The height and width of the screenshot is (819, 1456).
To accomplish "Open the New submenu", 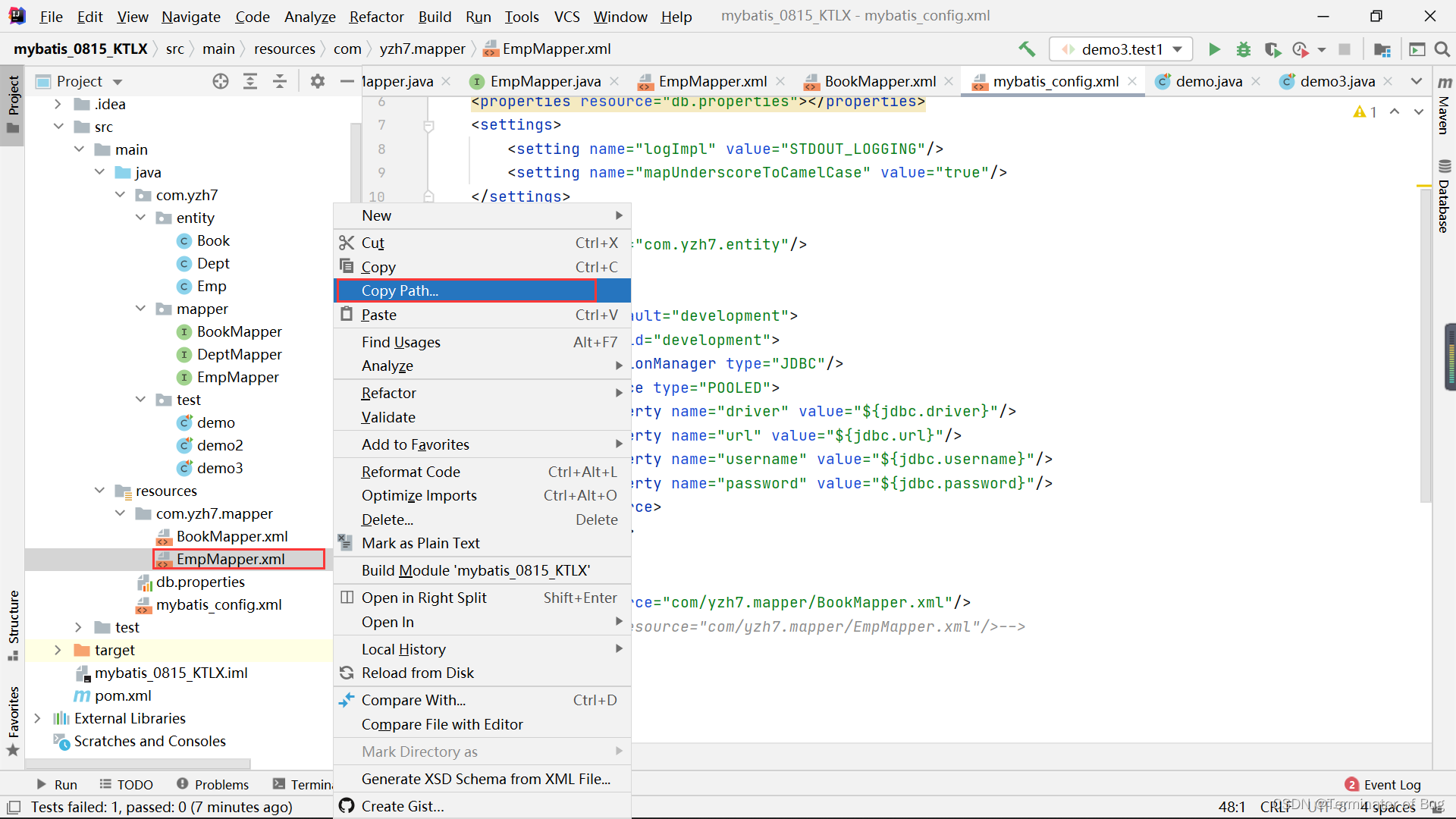I will pos(482,215).
